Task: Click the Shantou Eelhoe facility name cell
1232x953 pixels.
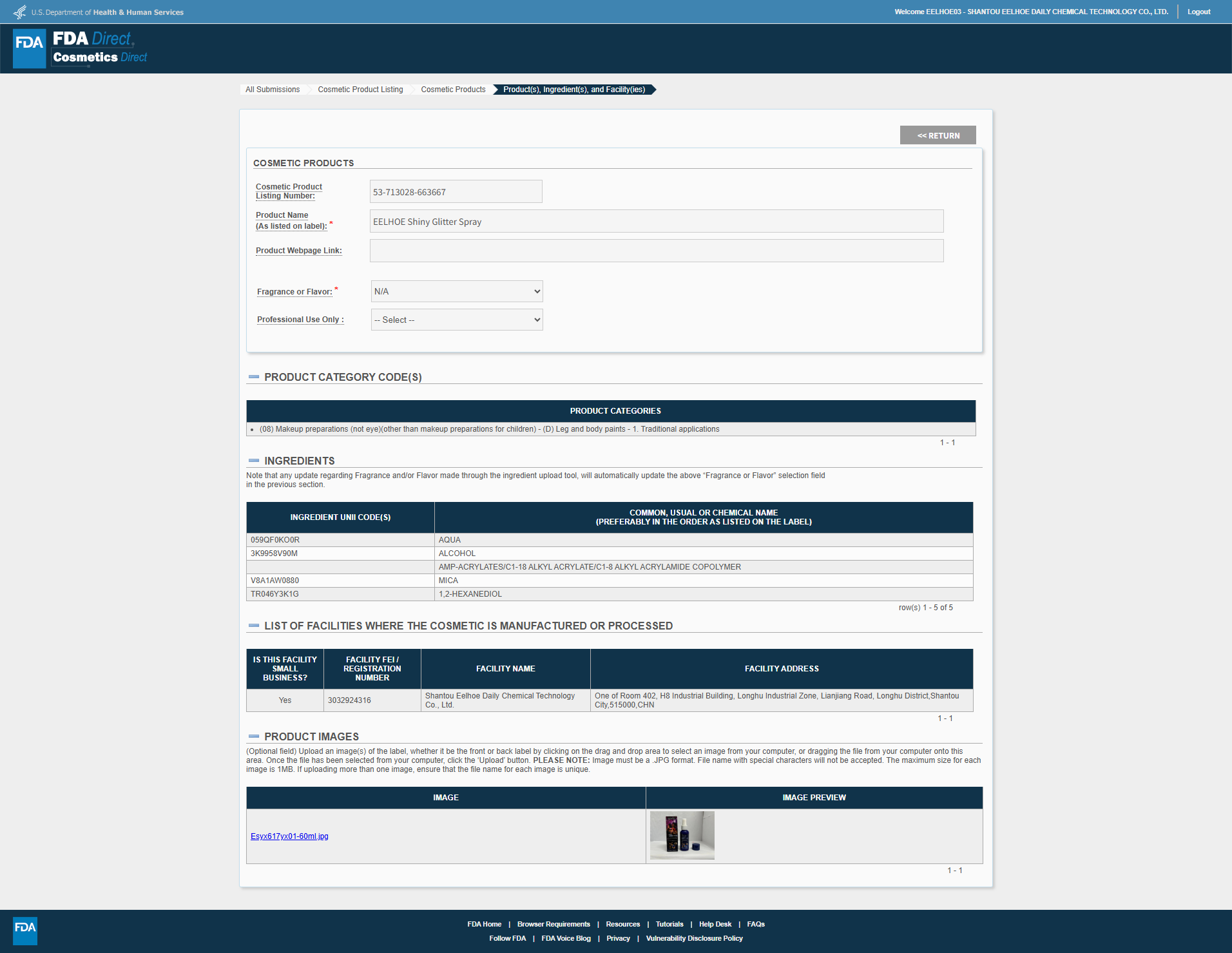Action: (506, 700)
